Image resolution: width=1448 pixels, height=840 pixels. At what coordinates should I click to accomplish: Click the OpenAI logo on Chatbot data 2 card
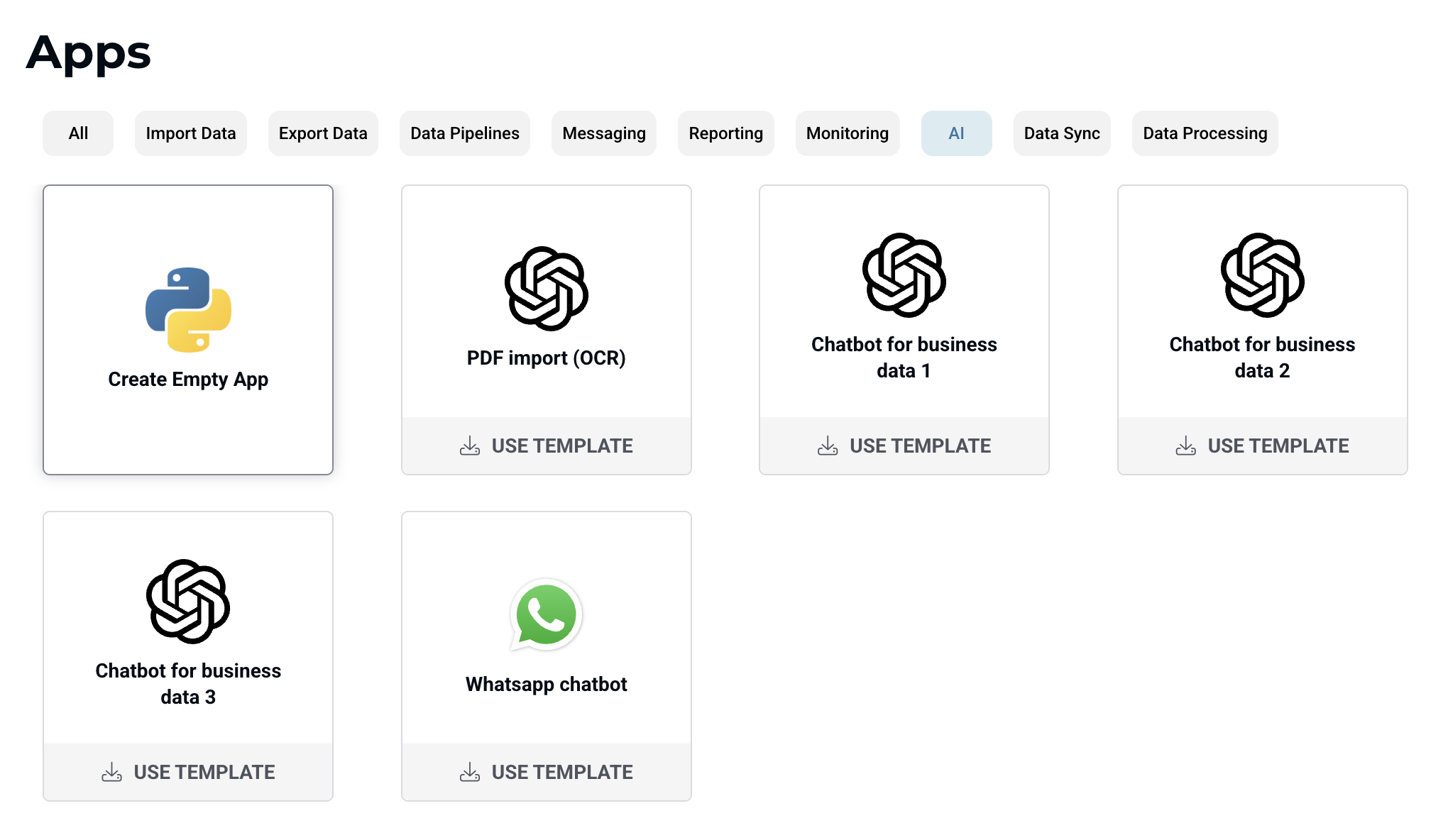[1262, 275]
